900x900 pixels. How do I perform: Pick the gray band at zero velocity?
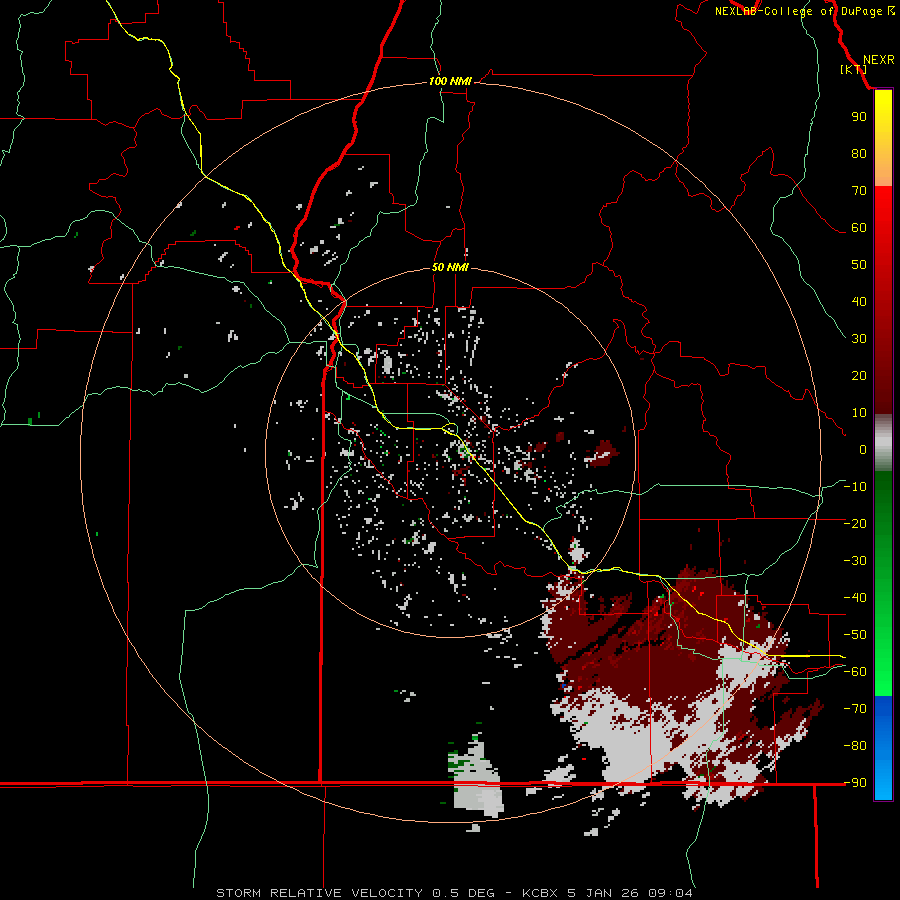(883, 445)
